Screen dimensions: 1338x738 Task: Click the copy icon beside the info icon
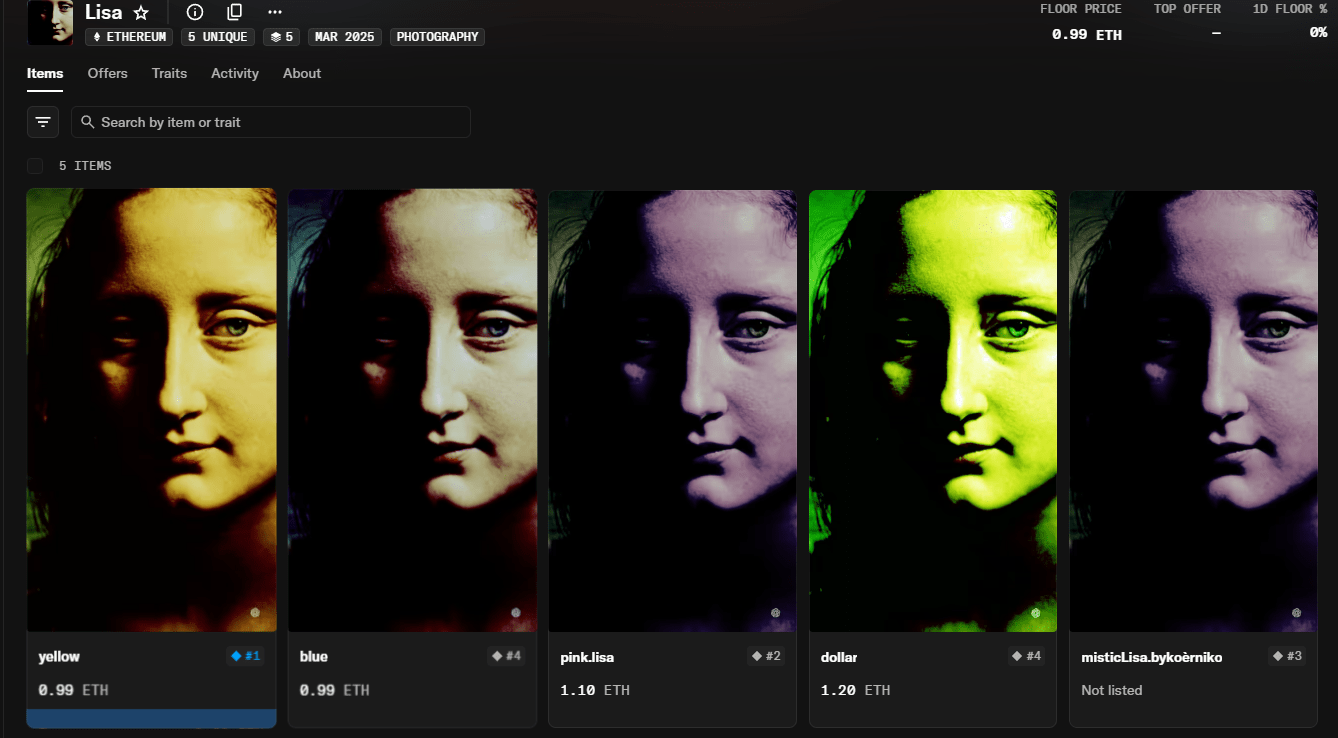click(235, 12)
